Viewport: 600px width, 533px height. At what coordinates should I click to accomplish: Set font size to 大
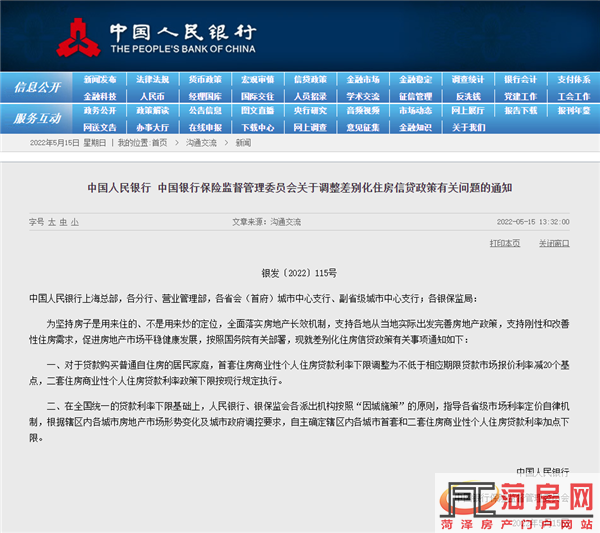[52, 222]
